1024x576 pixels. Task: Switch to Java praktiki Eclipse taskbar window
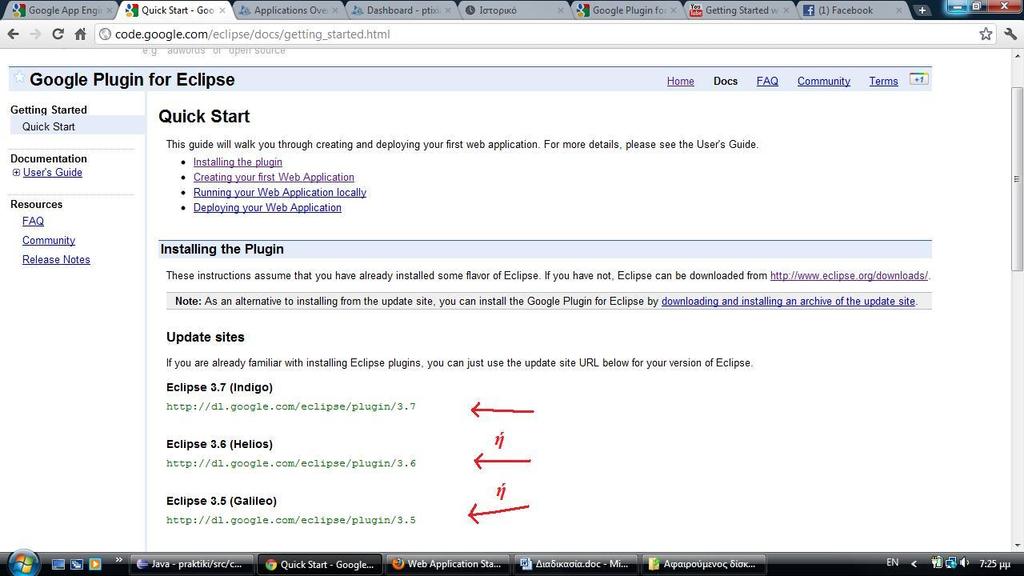pos(191,564)
